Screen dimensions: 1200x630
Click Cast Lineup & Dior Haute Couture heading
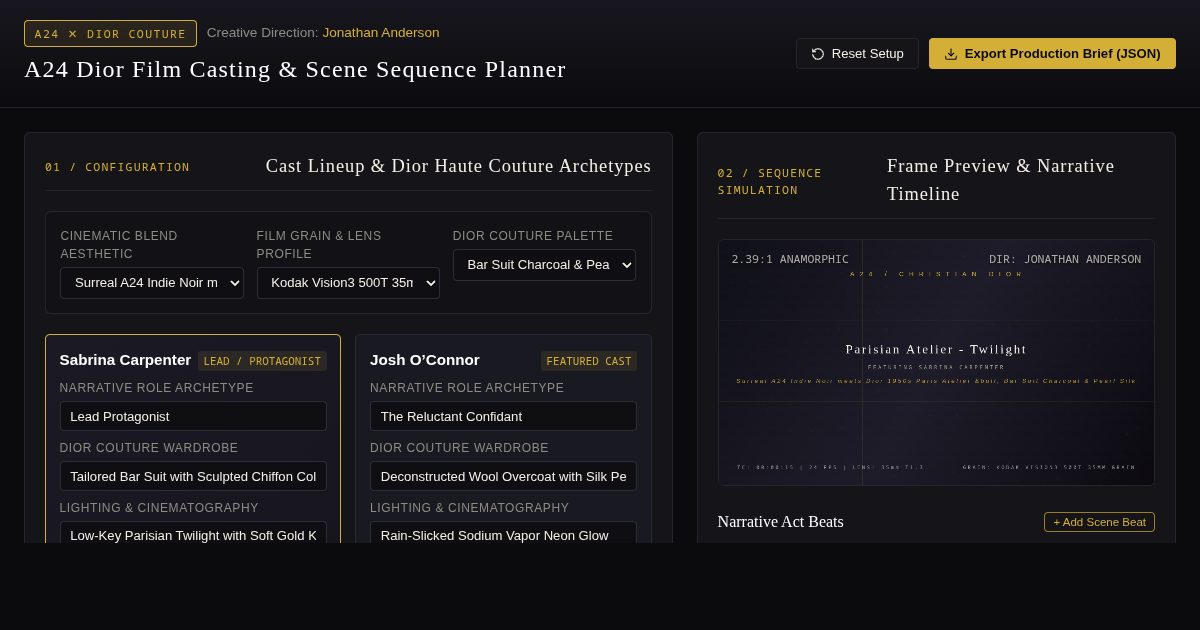(x=458, y=166)
